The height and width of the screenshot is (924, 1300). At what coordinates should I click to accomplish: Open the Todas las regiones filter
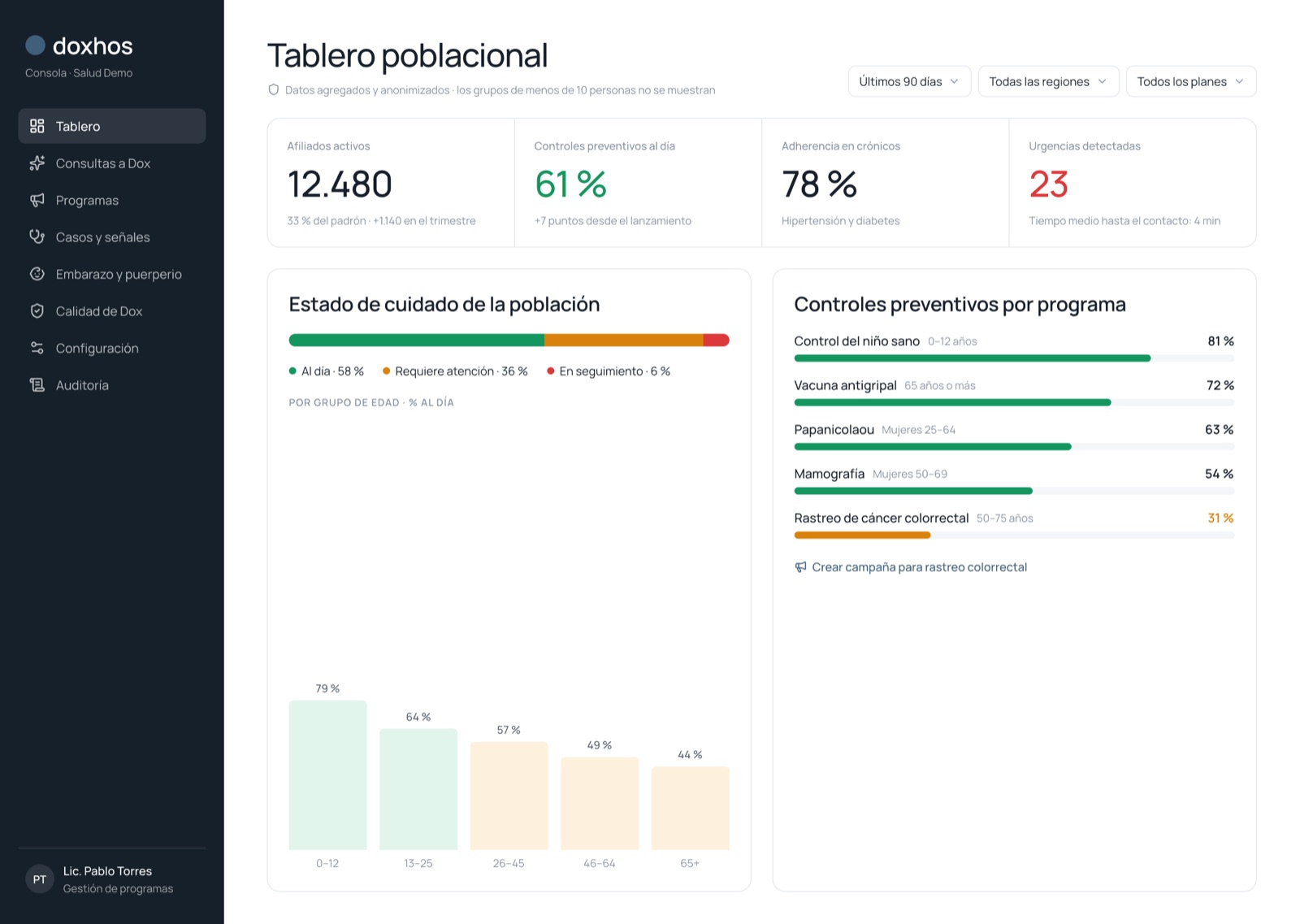click(x=1048, y=81)
